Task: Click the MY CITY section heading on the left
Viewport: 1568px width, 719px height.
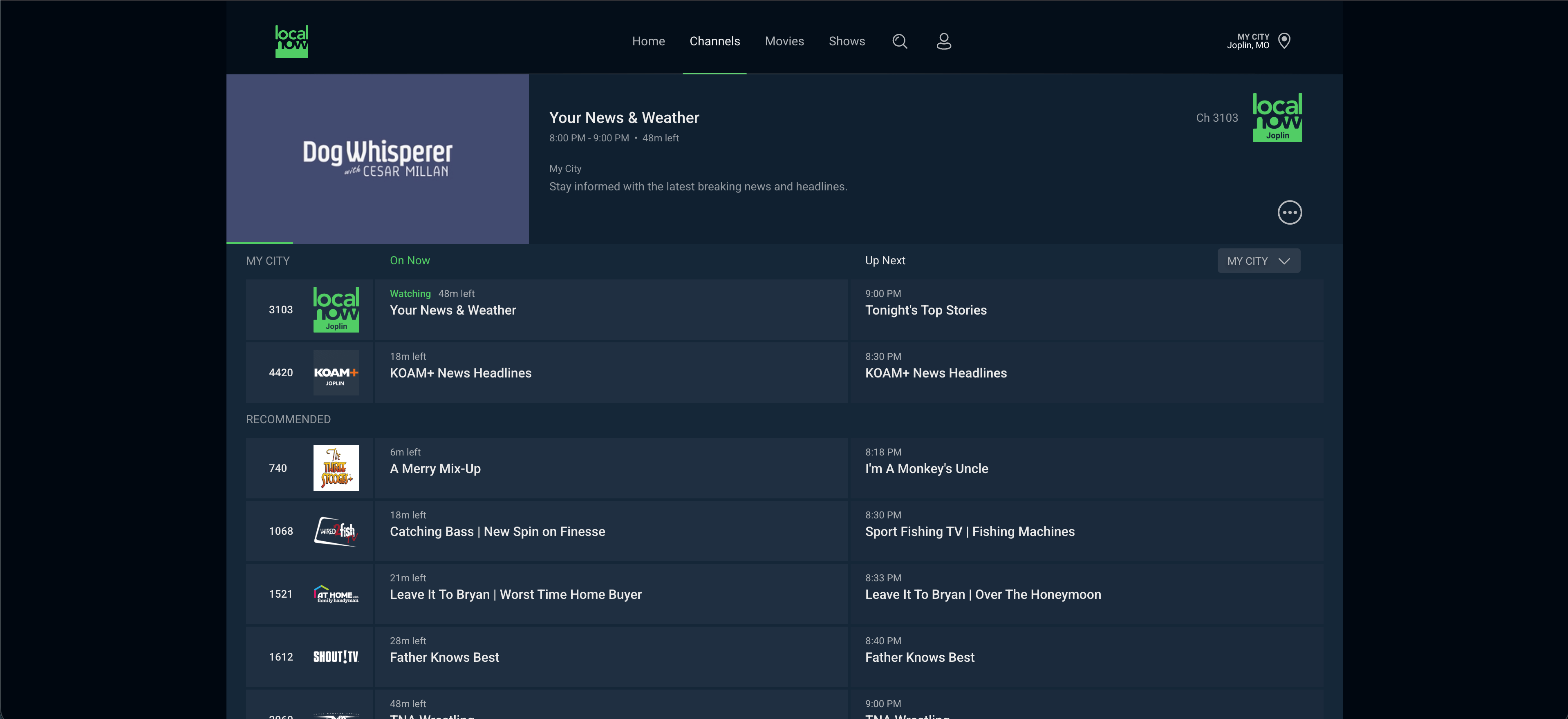Action: [268, 261]
